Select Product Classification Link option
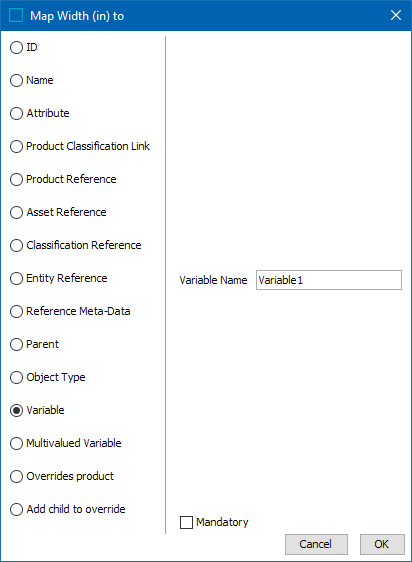412x562 pixels. click(16, 146)
